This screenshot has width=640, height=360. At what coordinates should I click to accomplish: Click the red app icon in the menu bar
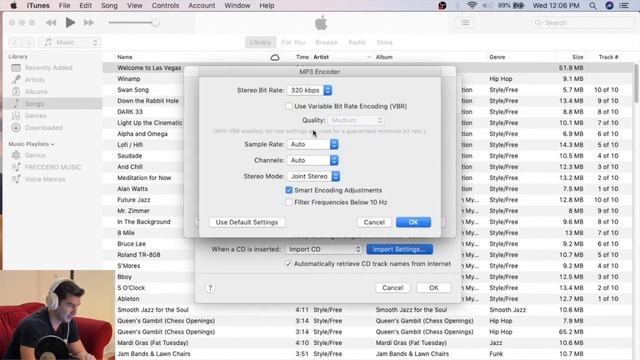(x=442, y=5)
